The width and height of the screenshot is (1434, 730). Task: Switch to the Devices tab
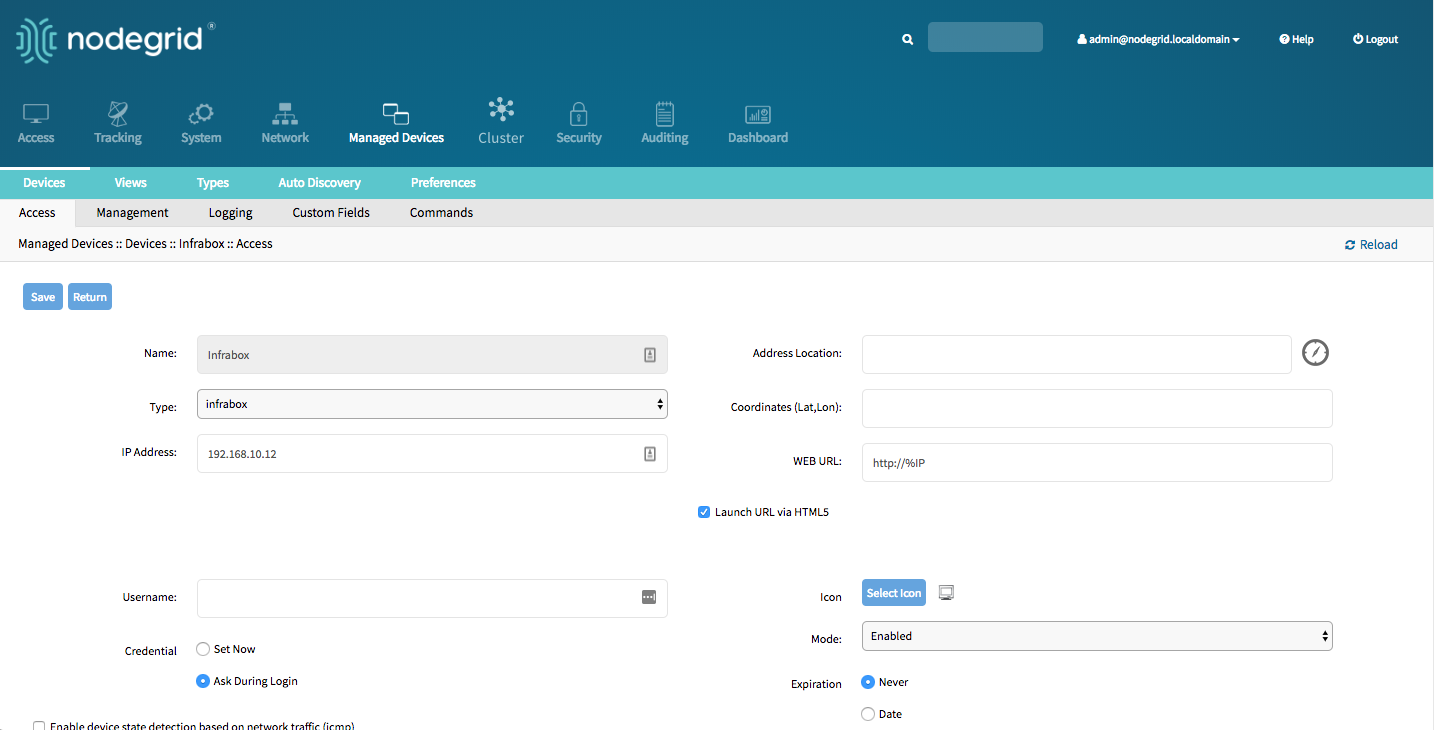44,183
